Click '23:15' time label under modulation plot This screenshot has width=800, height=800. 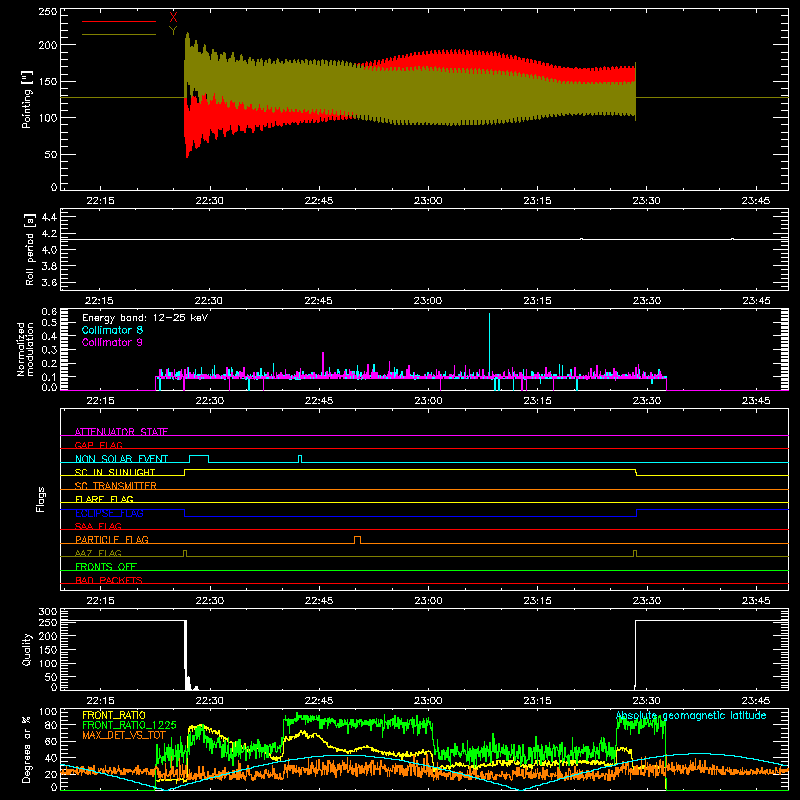pyautogui.click(x=537, y=401)
